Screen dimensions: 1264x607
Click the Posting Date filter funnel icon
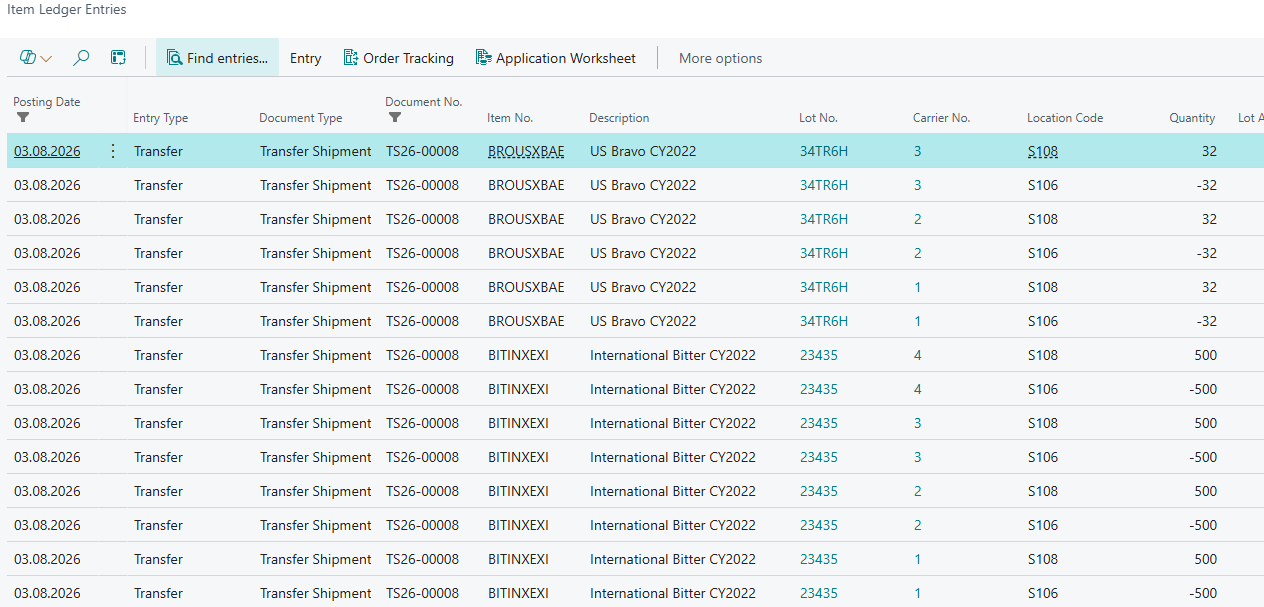coord(23,118)
